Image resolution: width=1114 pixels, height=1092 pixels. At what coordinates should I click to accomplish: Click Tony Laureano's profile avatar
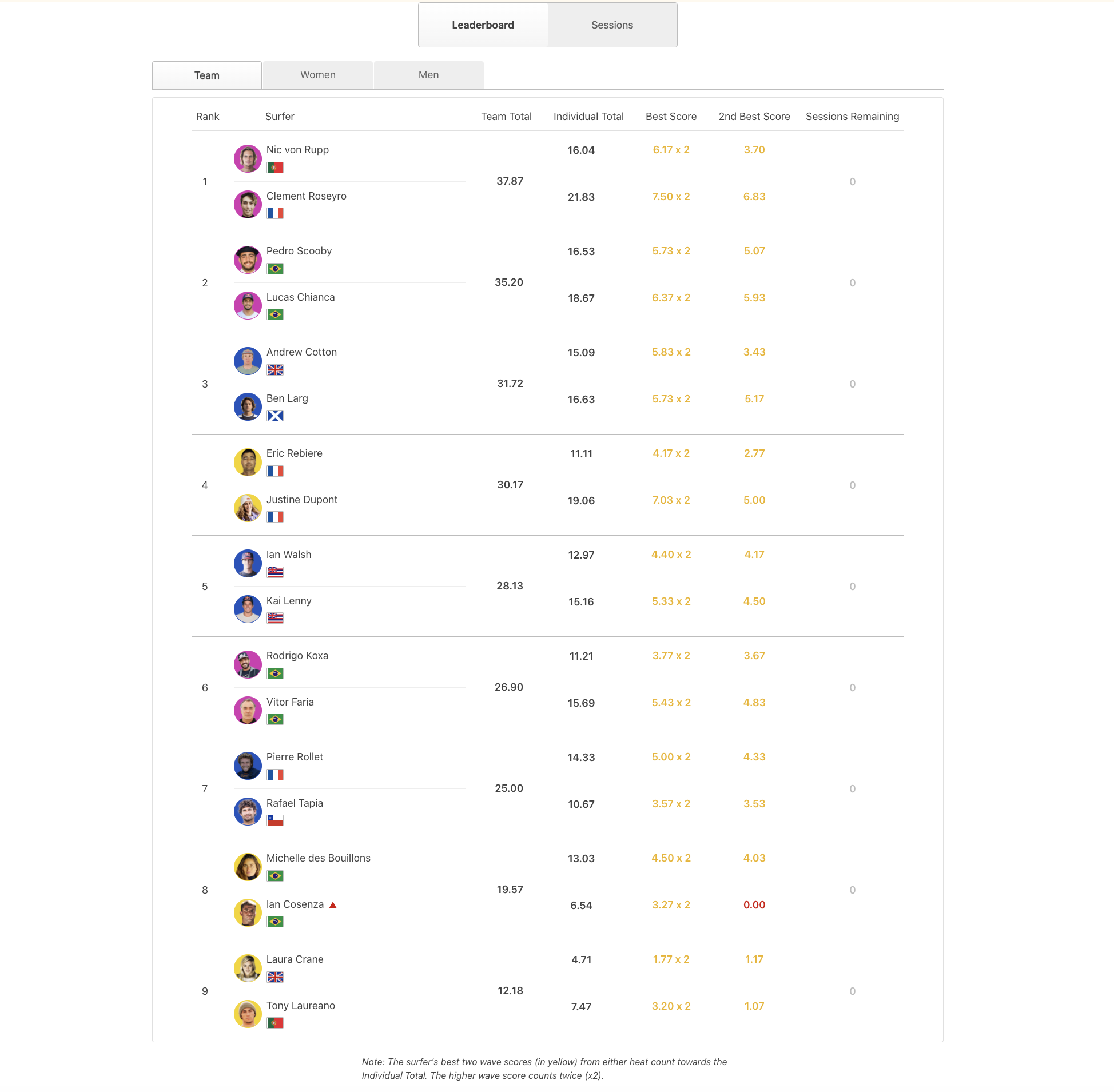click(248, 1014)
